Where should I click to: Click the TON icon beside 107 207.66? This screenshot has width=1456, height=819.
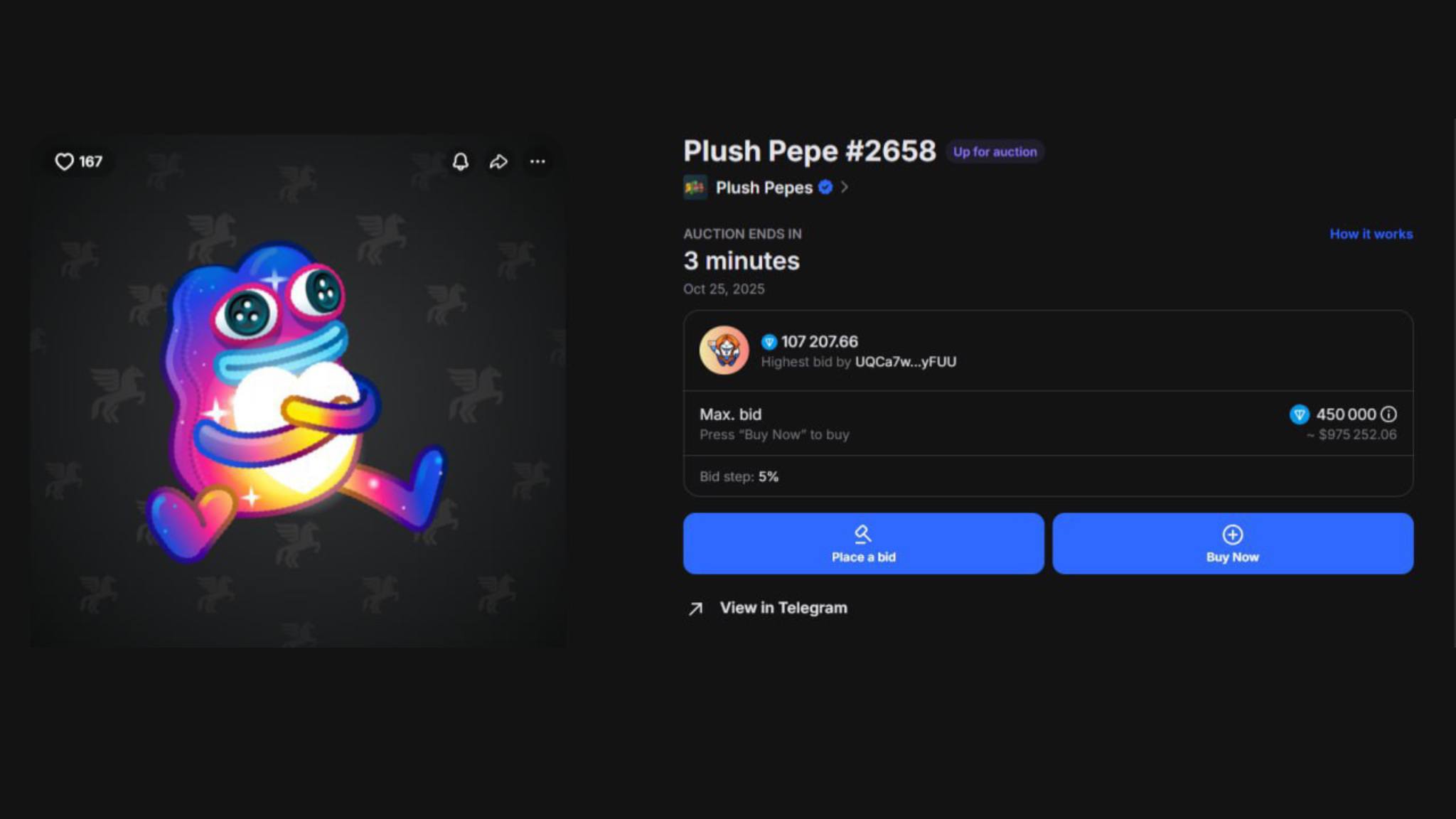pos(769,342)
